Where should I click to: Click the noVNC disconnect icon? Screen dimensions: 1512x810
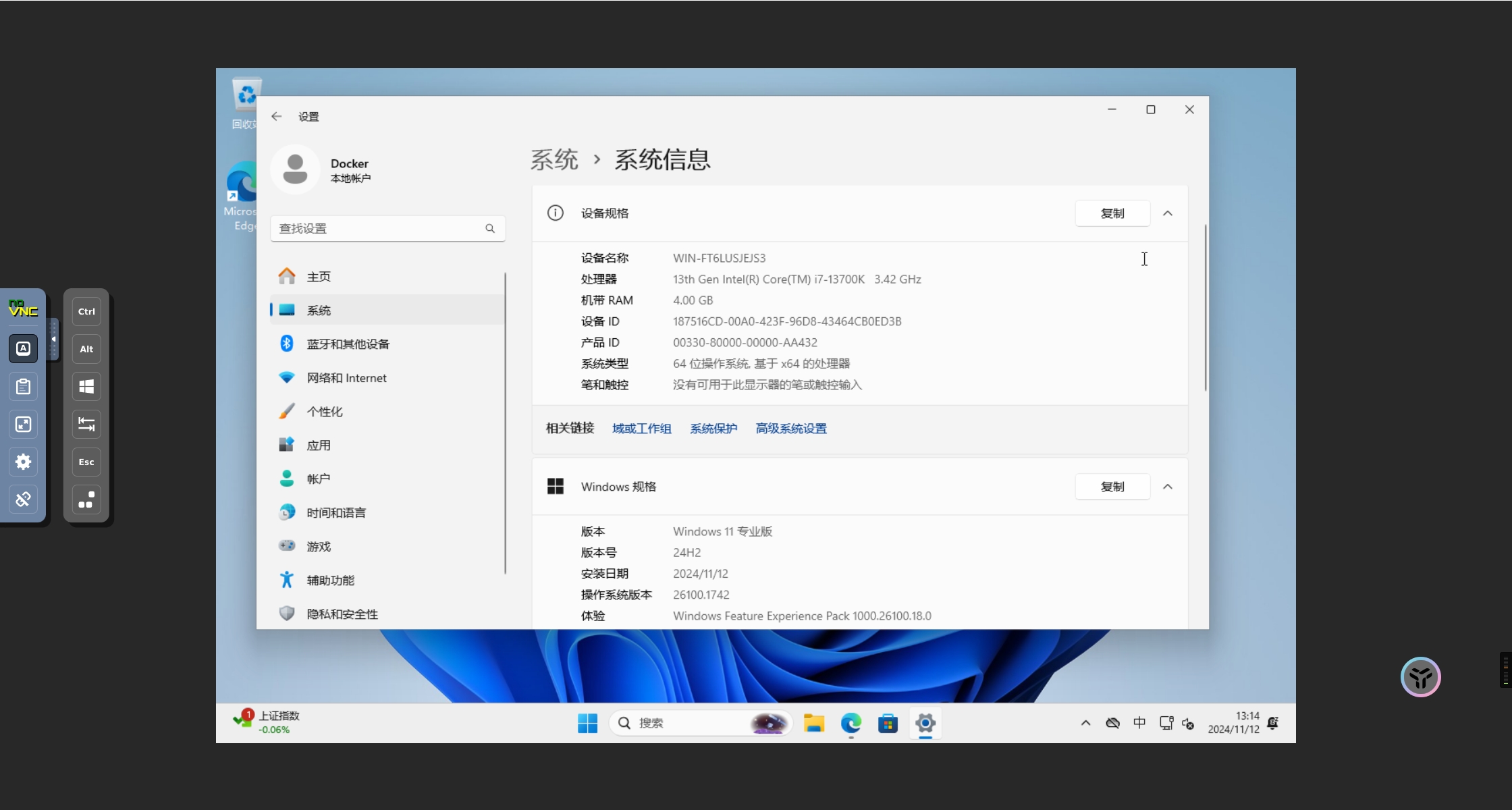click(23, 500)
